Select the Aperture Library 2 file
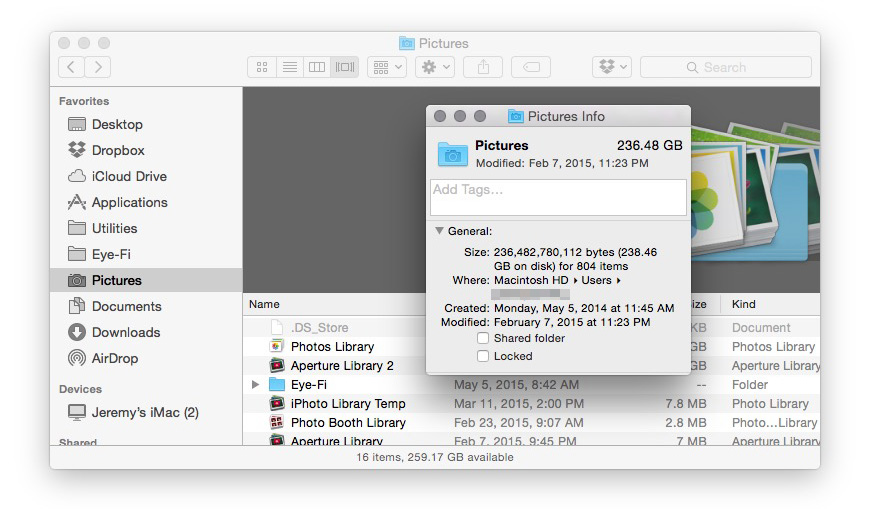893x509 pixels. point(342,366)
